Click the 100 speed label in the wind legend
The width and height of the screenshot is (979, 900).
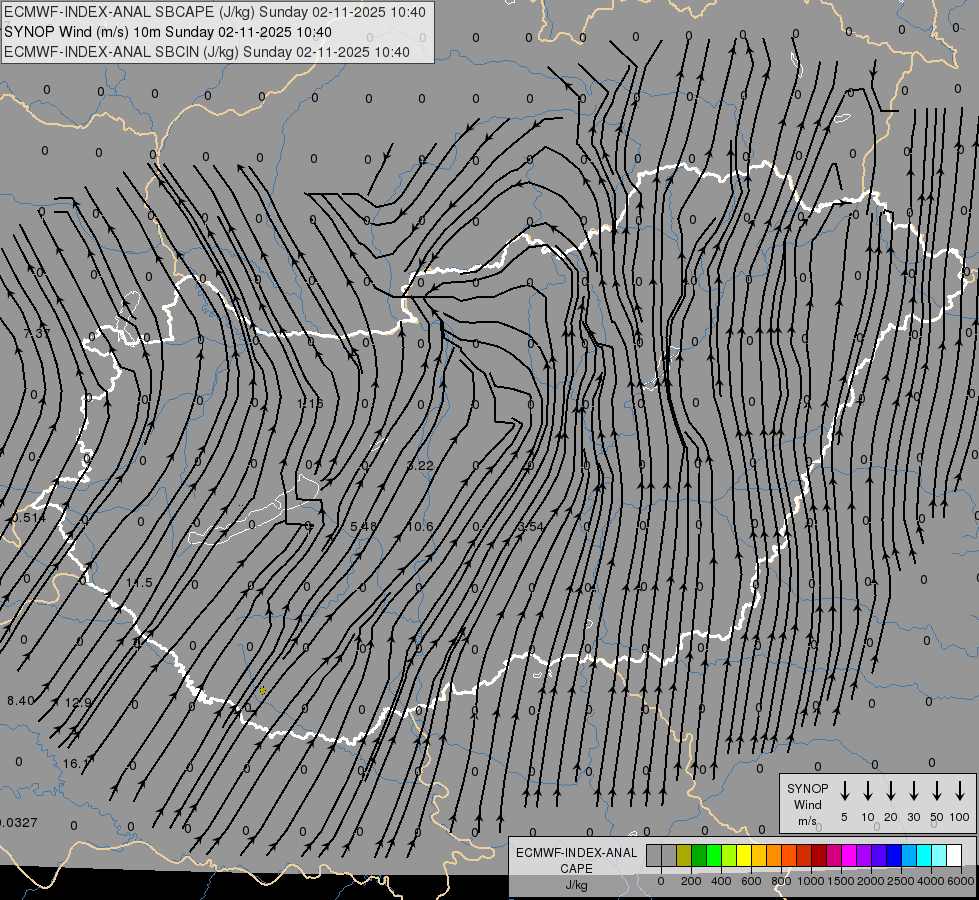point(960,817)
